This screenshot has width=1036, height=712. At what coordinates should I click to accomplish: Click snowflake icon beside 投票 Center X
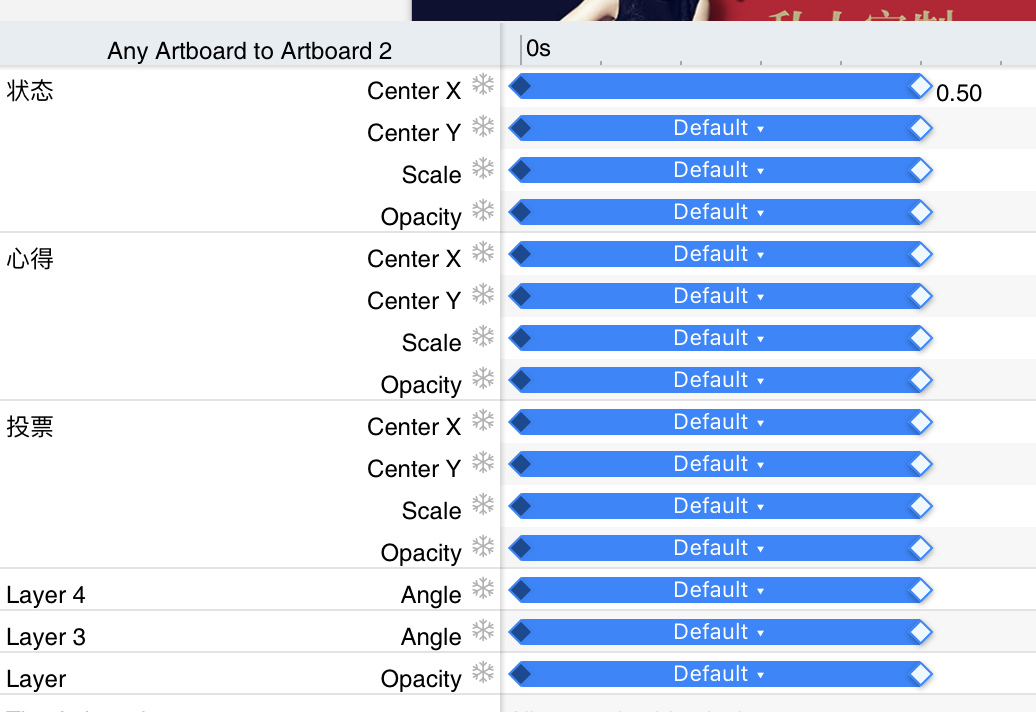(x=483, y=421)
